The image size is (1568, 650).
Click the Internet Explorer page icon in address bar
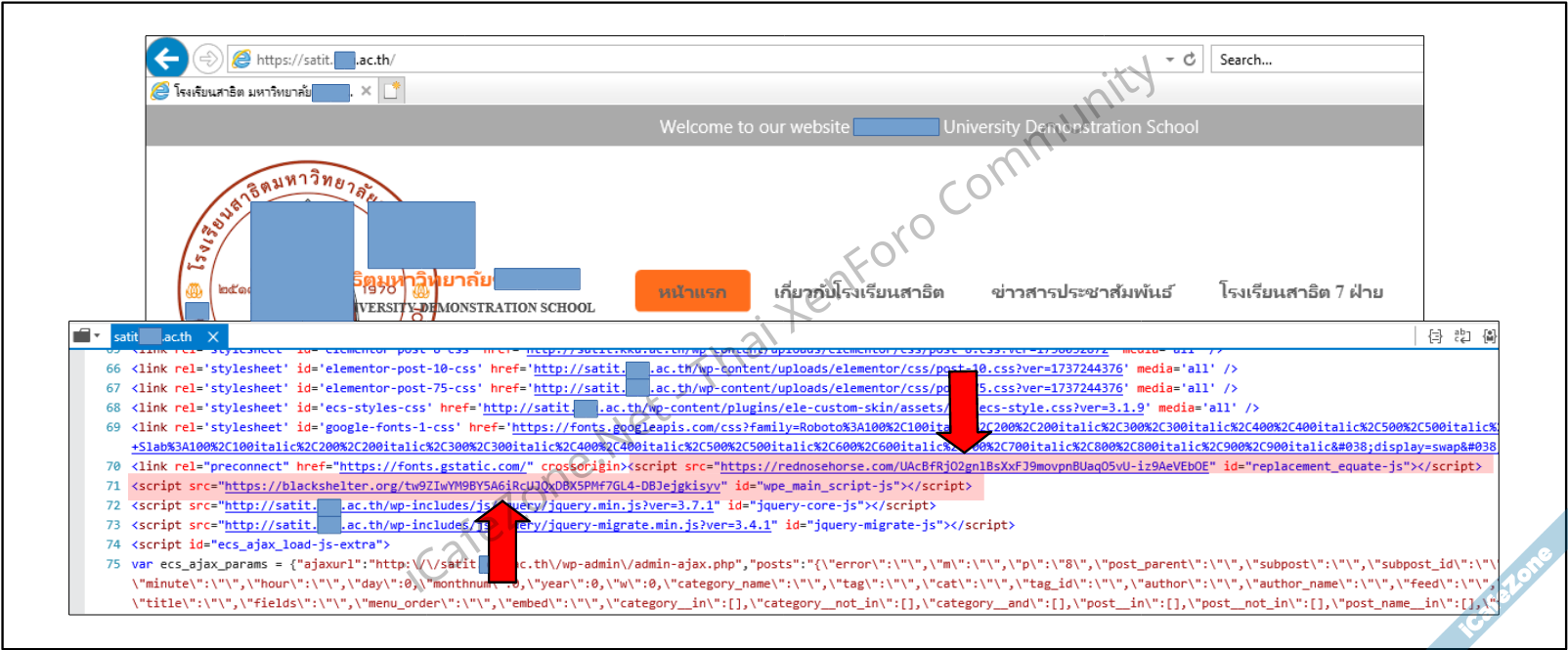tap(241, 60)
